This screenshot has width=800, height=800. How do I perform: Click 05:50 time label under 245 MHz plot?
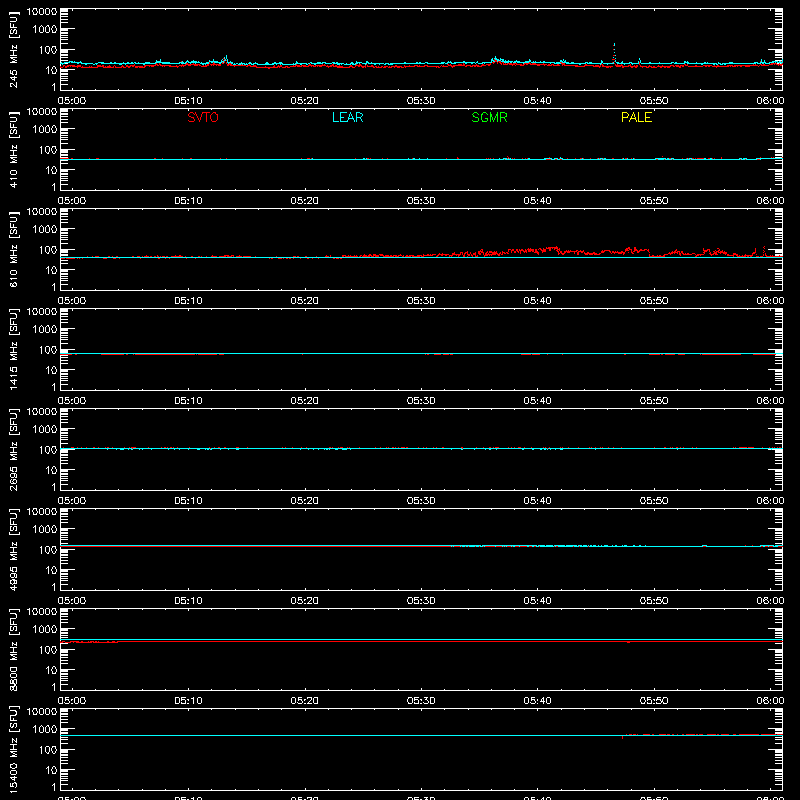point(654,101)
